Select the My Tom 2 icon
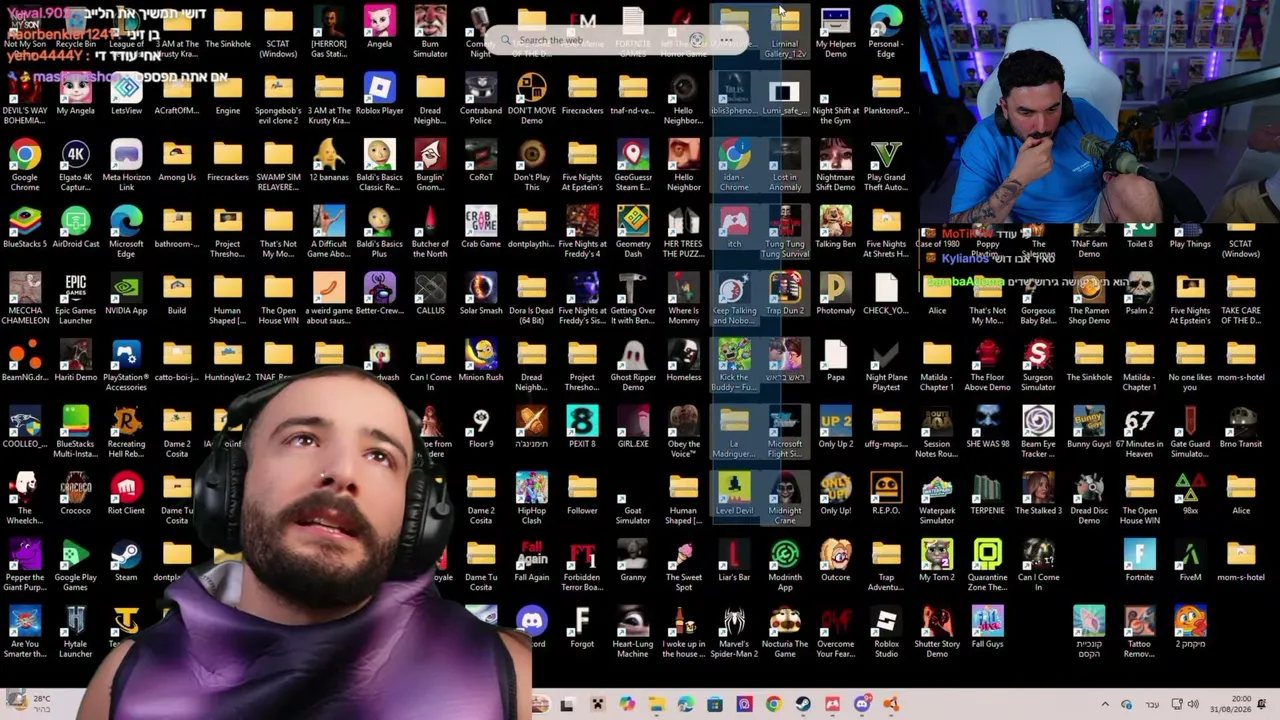The height and width of the screenshot is (720, 1280). [937, 562]
